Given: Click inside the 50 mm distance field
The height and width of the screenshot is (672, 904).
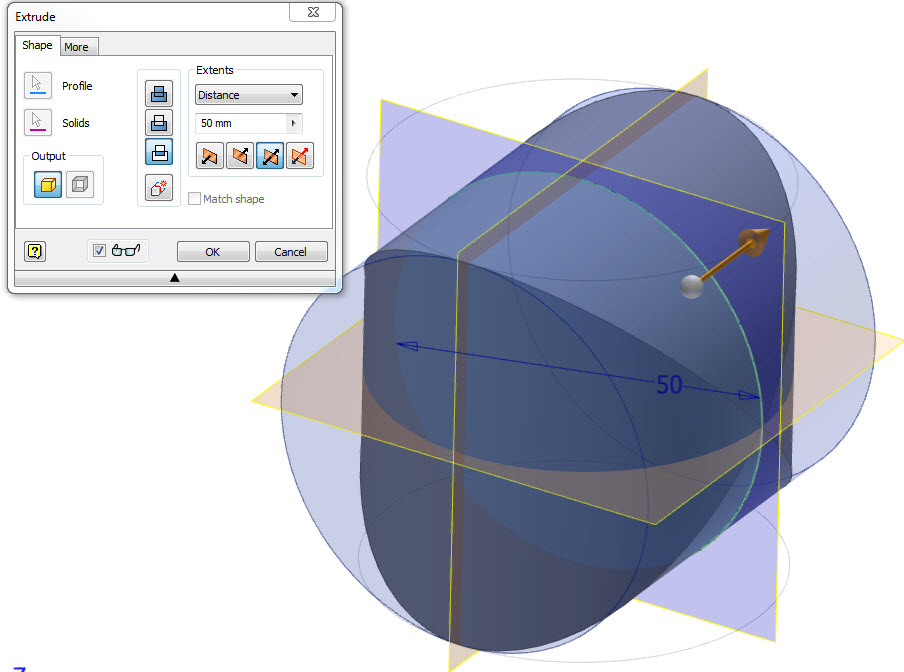Looking at the screenshot, I should (x=228, y=124).
